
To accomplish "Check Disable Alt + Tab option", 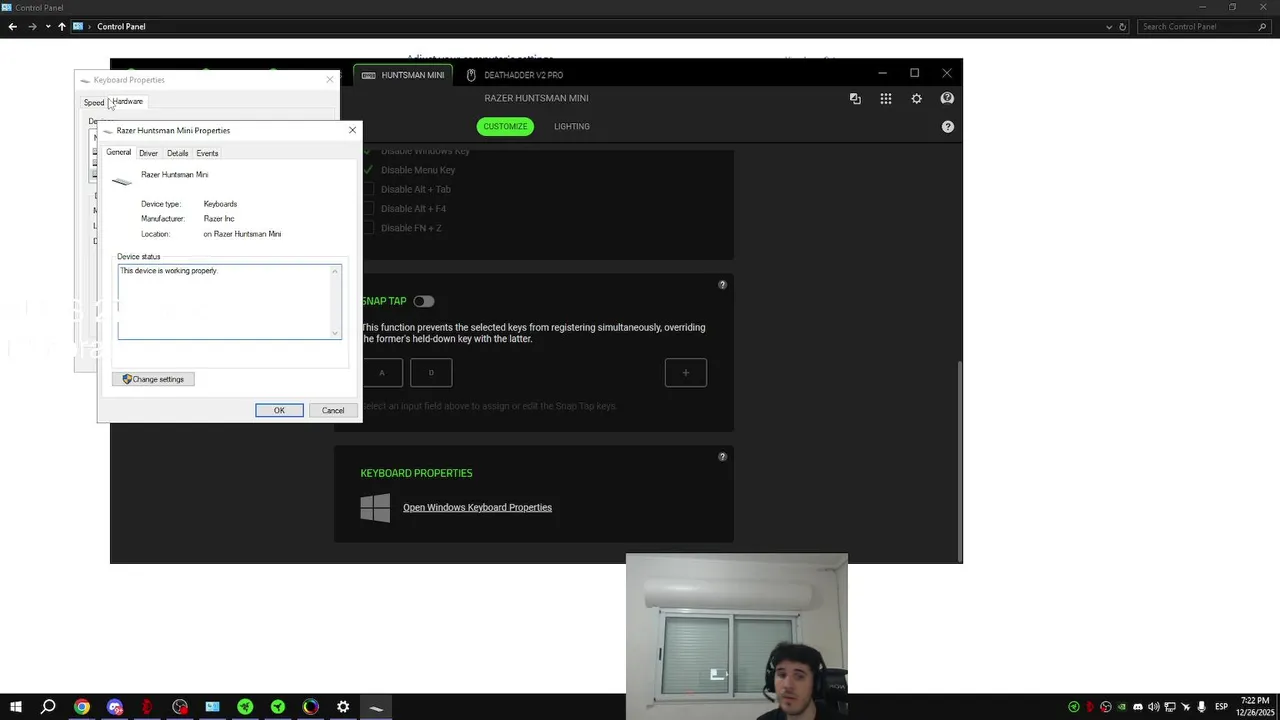I will [x=368, y=189].
